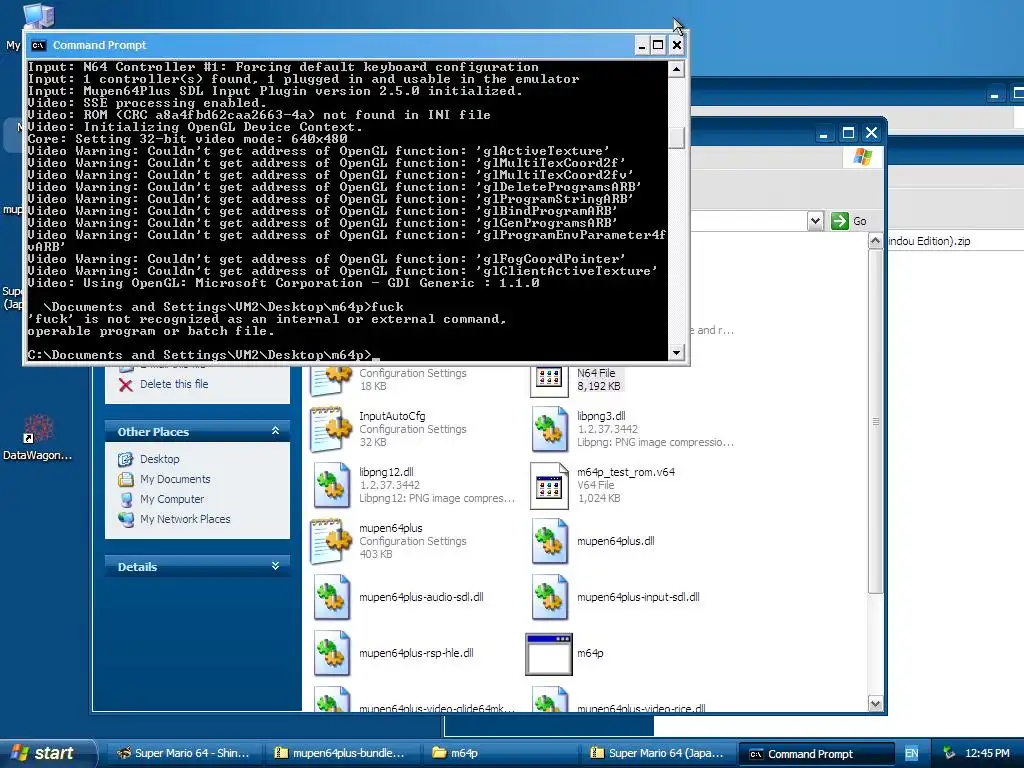Click the InputAutoCfg file name
Viewport: 1024px width, 768px height.
coord(392,416)
